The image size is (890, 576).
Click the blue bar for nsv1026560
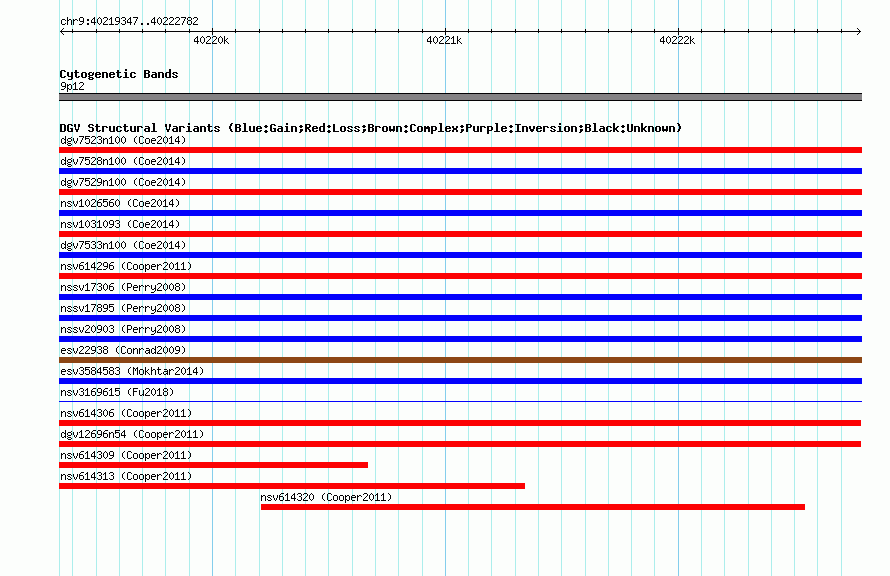point(460,213)
